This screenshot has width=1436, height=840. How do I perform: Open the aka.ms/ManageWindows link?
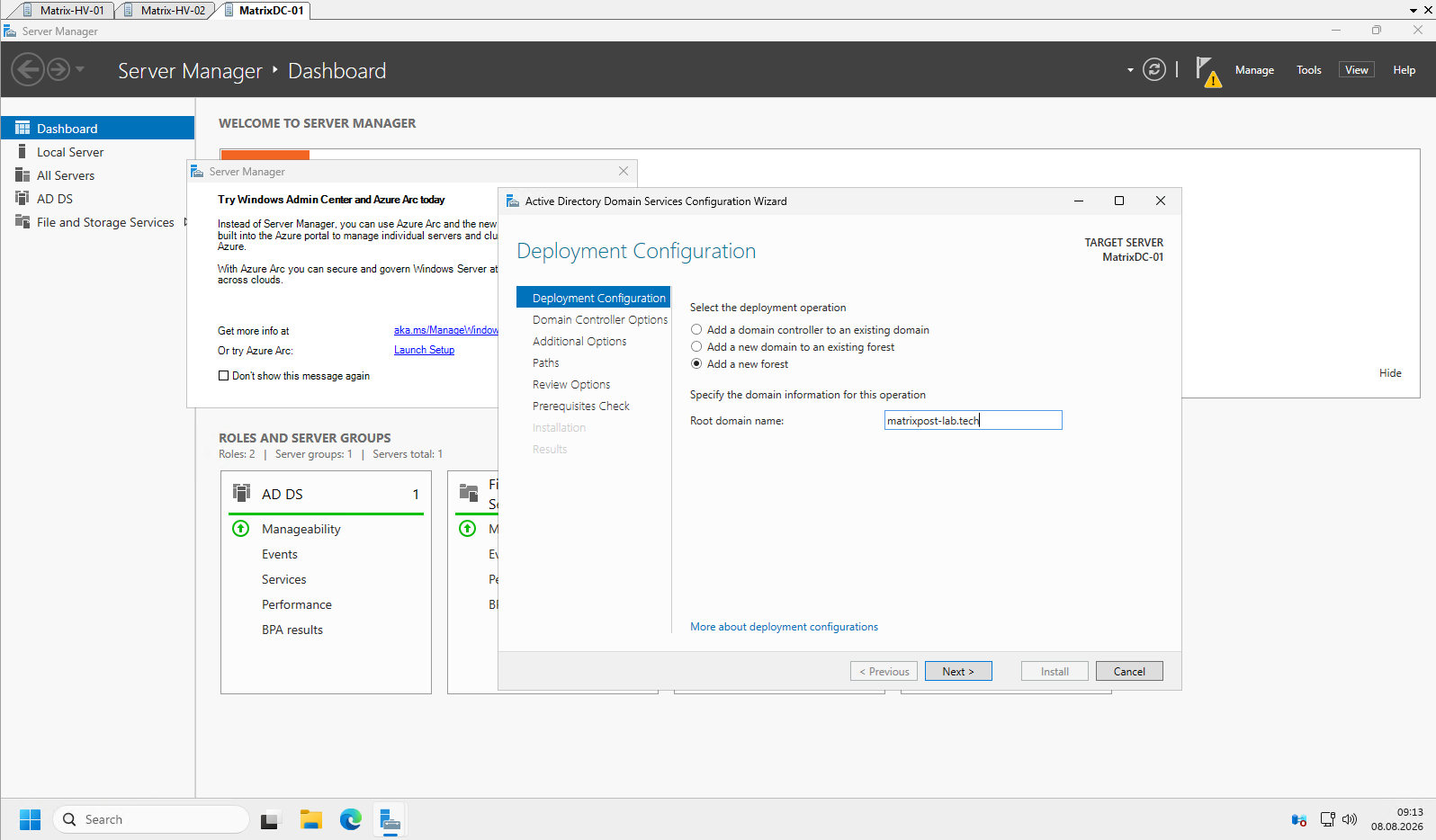(x=446, y=330)
